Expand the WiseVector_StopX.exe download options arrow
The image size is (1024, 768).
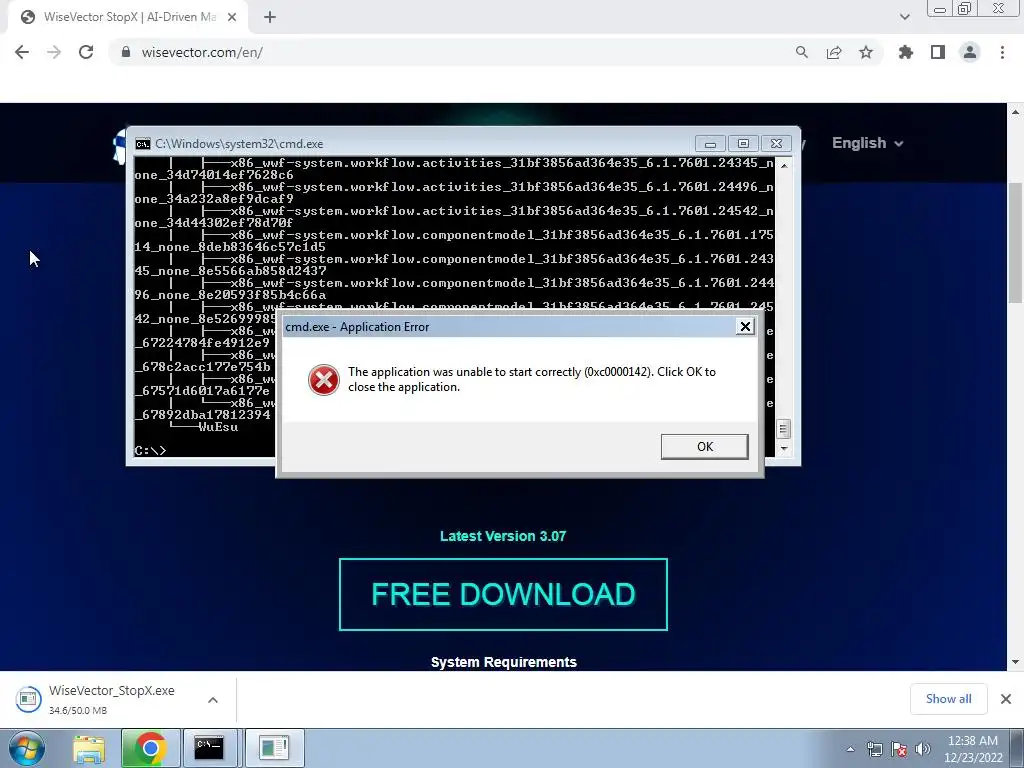[x=213, y=700]
